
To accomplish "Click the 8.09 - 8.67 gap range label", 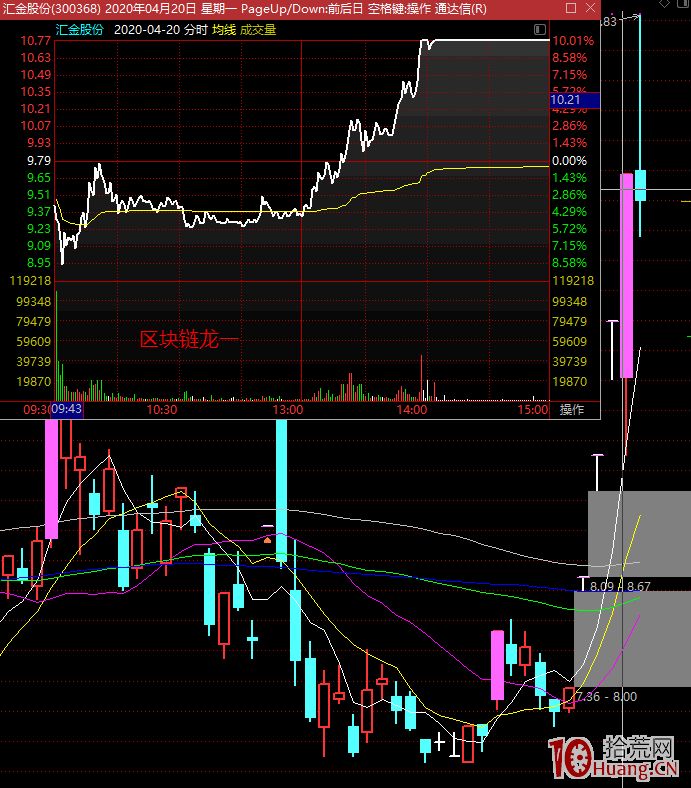I will point(620,586).
